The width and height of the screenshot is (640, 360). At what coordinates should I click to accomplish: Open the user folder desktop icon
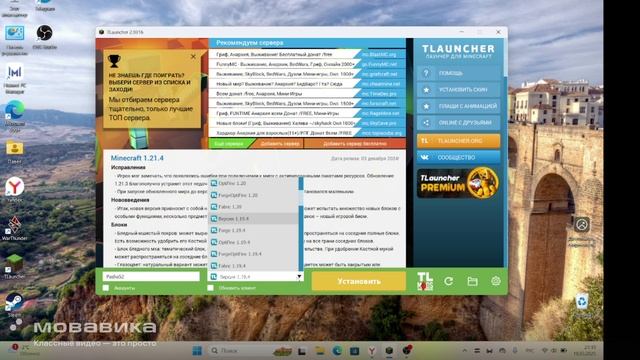click(x=15, y=152)
